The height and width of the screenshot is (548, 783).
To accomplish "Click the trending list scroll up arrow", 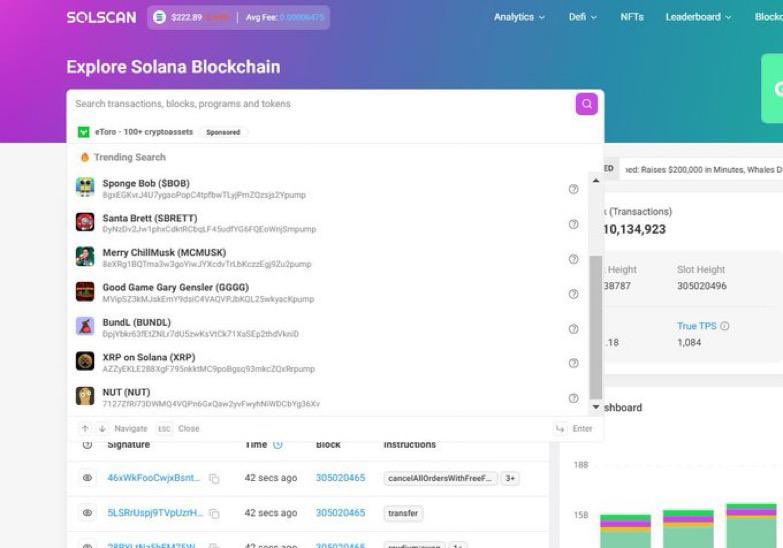I will pos(596,180).
